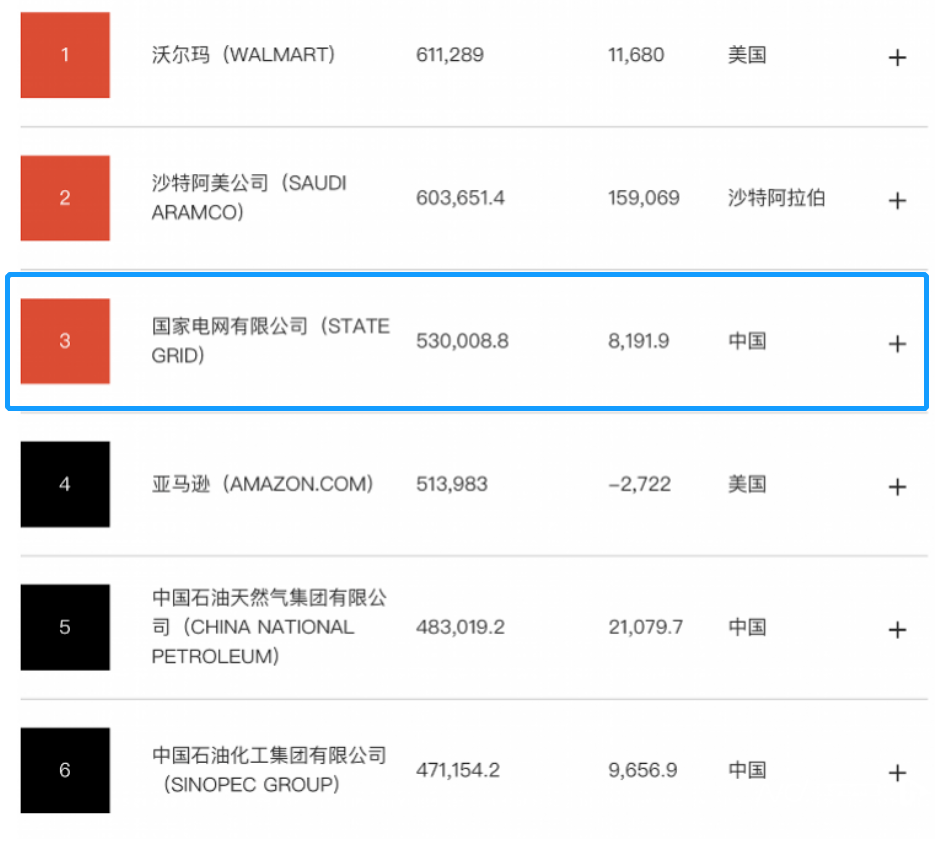Expand Amazon.com row plus icon
The height and width of the screenshot is (851, 935).
897,487
